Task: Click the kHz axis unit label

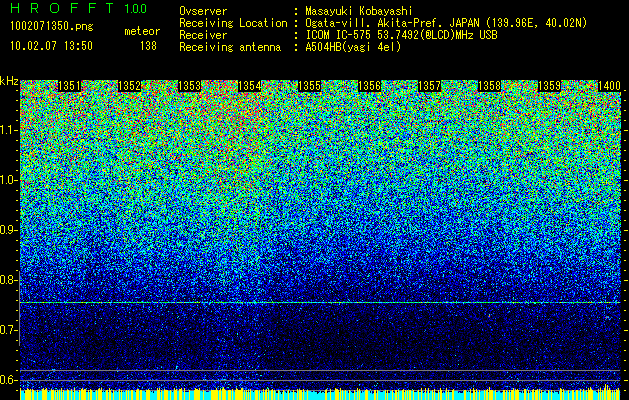Action: coord(9,81)
